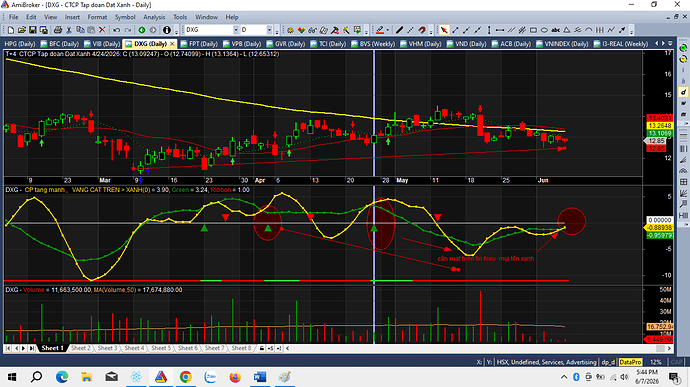Select the Horizontal line drawing tool

point(500,30)
